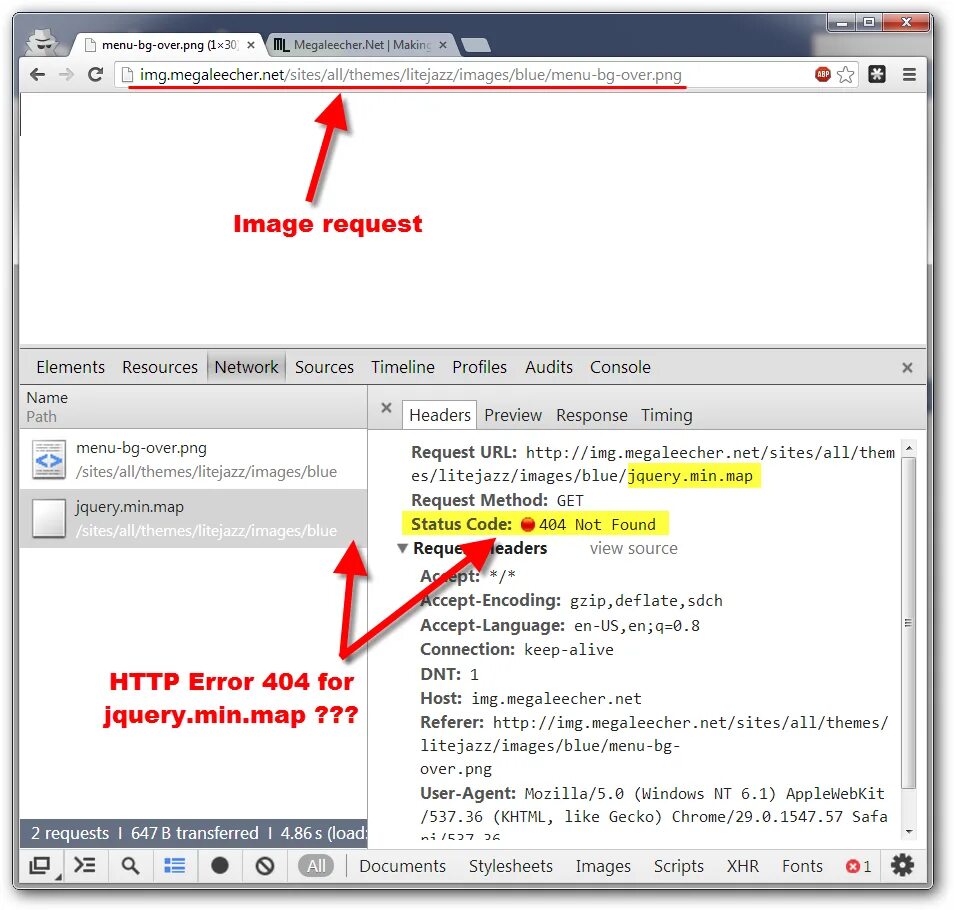Switch to the Sources panel
This screenshot has height=910, width=954.
pyautogui.click(x=324, y=367)
